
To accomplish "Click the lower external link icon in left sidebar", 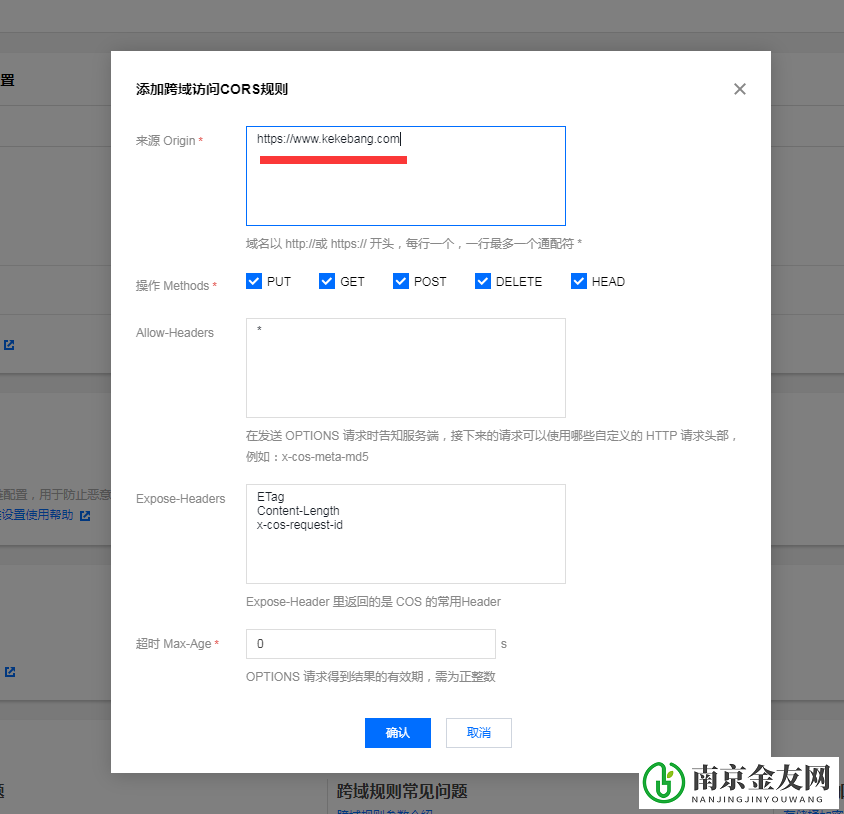I will point(8,672).
